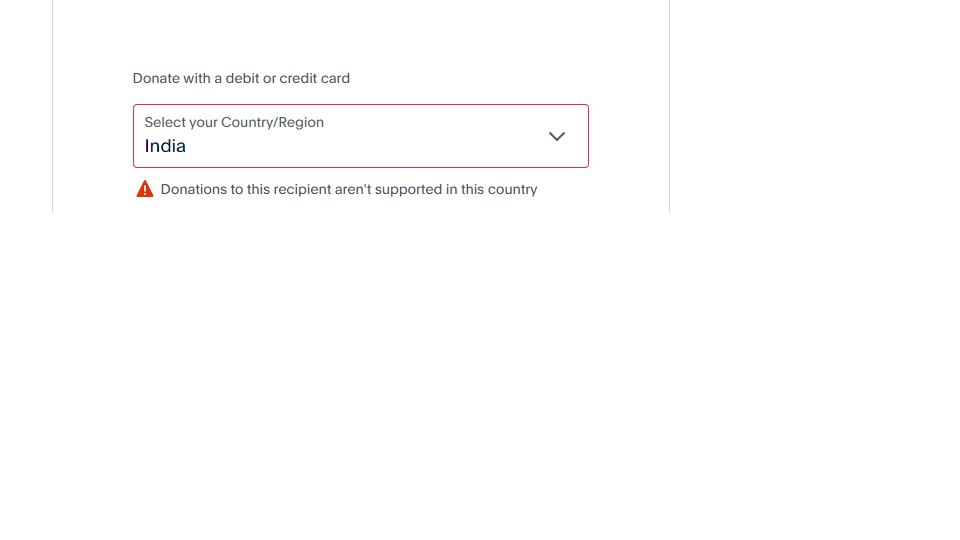Click the word 'Donations' in the error line
The width and height of the screenshot is (960, 540).
[192, 189]
